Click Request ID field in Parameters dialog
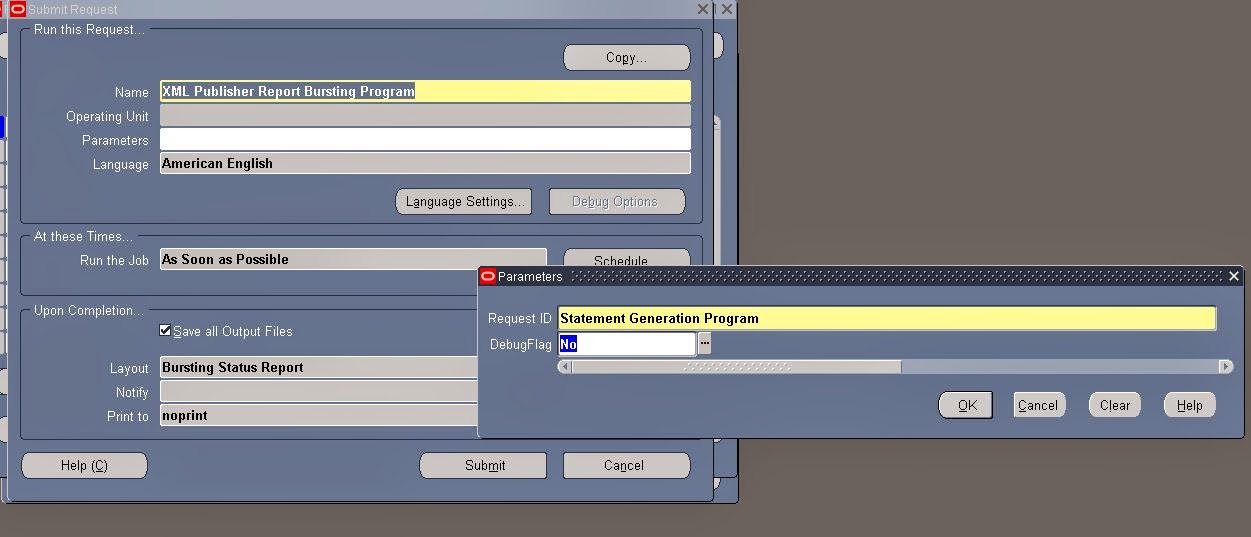 [887, 318]
